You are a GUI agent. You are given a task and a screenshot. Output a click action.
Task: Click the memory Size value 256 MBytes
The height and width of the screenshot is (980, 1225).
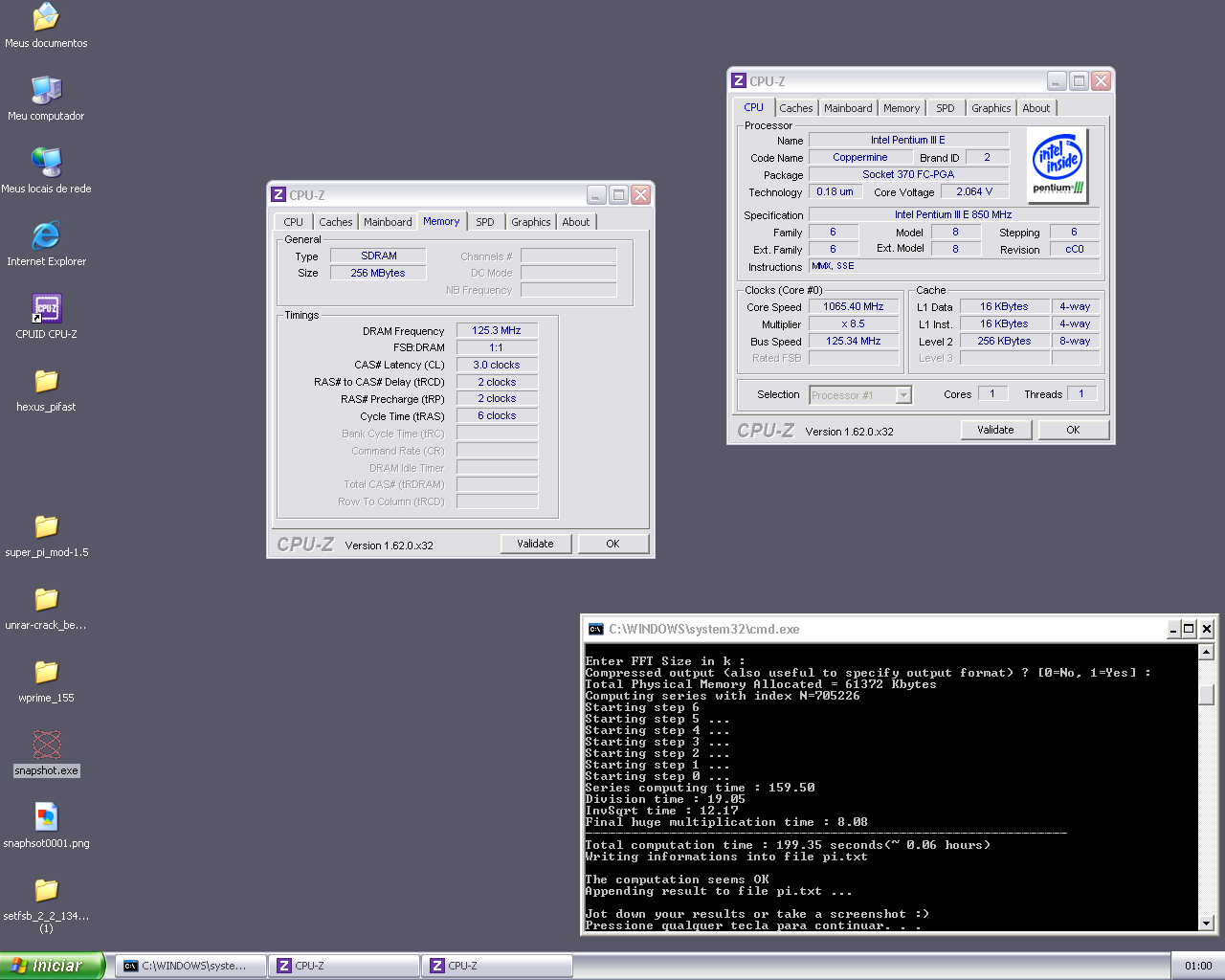pyautogui.click(x=379, y=273)
